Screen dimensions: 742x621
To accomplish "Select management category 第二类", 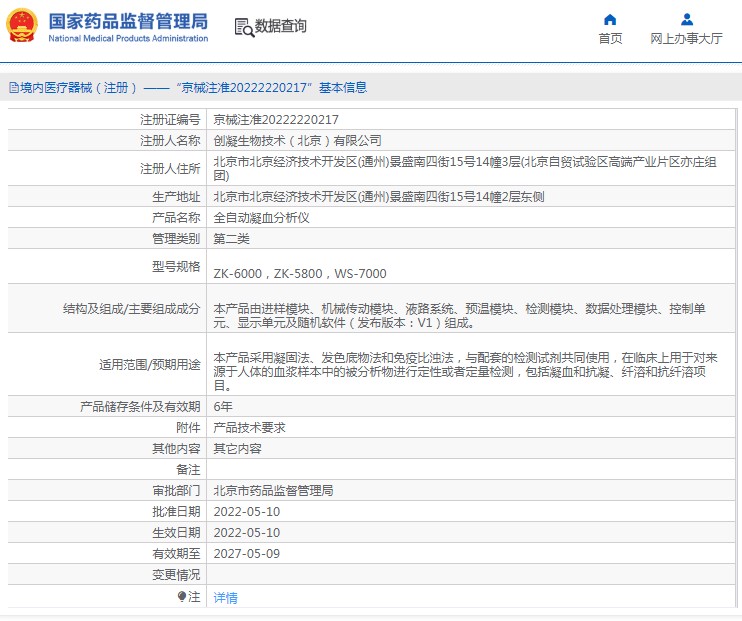I will point(231,239).
